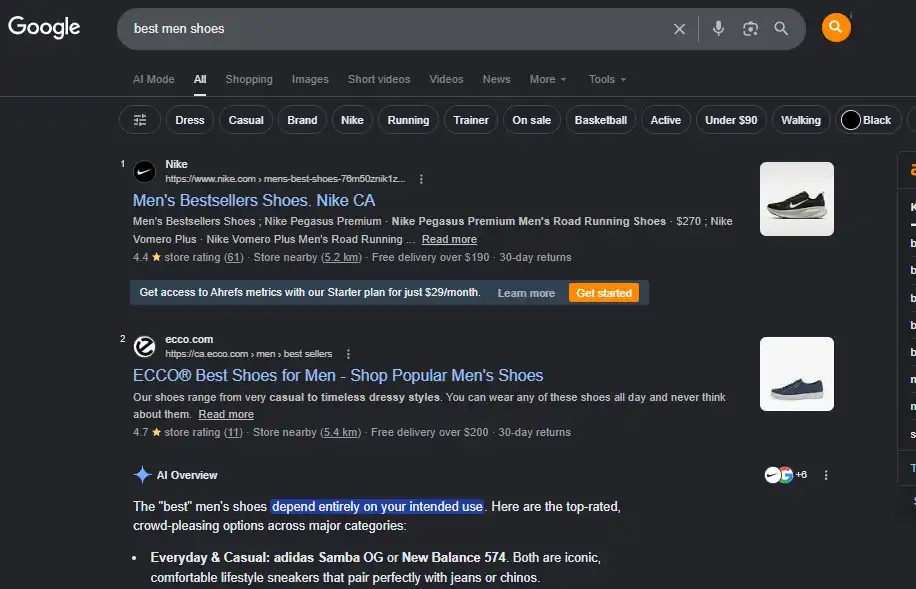The width and height of the screenshot is (916, 589).
Task: Expand the Tools dropdown
Action: [608, 79]
